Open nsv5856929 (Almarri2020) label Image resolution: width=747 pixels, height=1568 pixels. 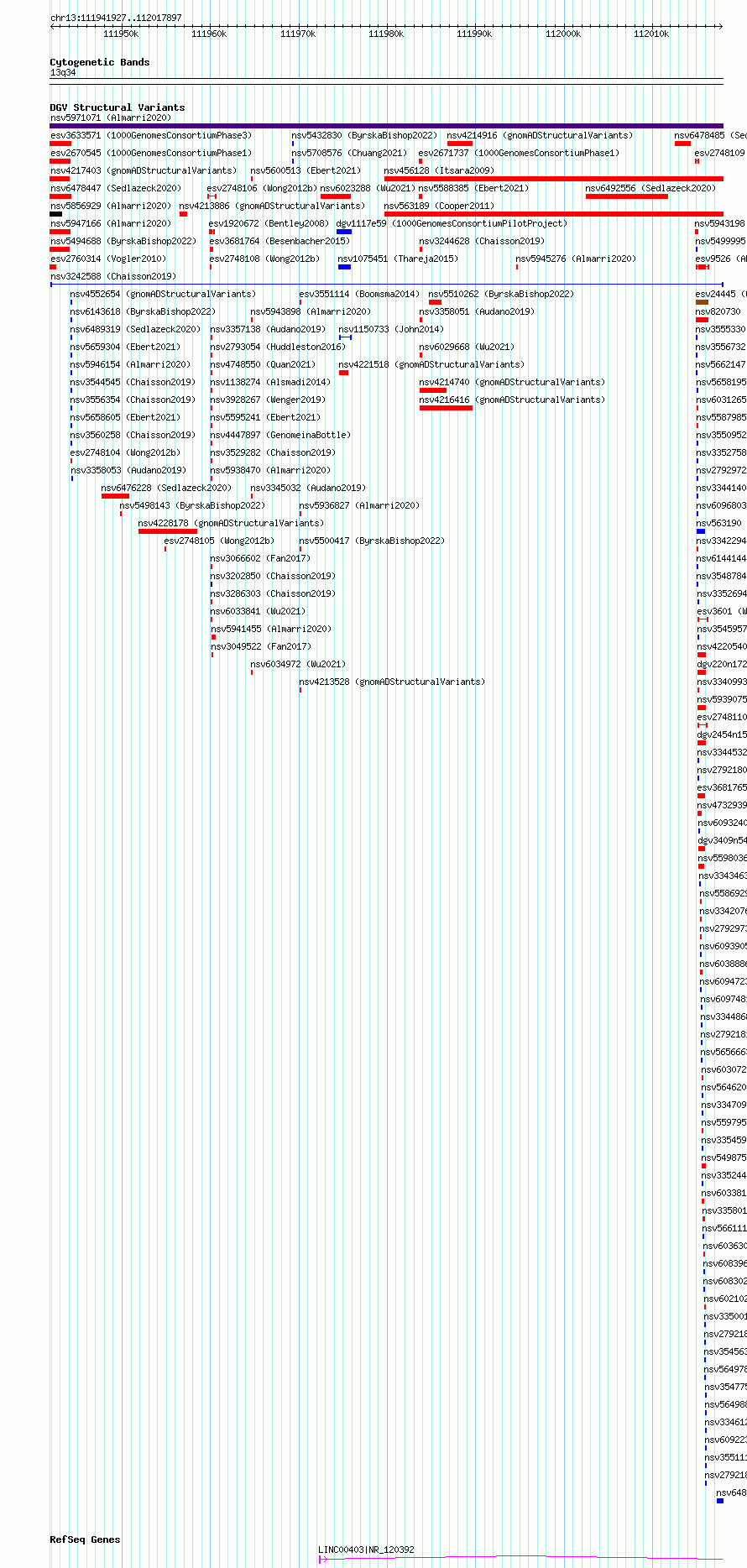click(111, 206)
